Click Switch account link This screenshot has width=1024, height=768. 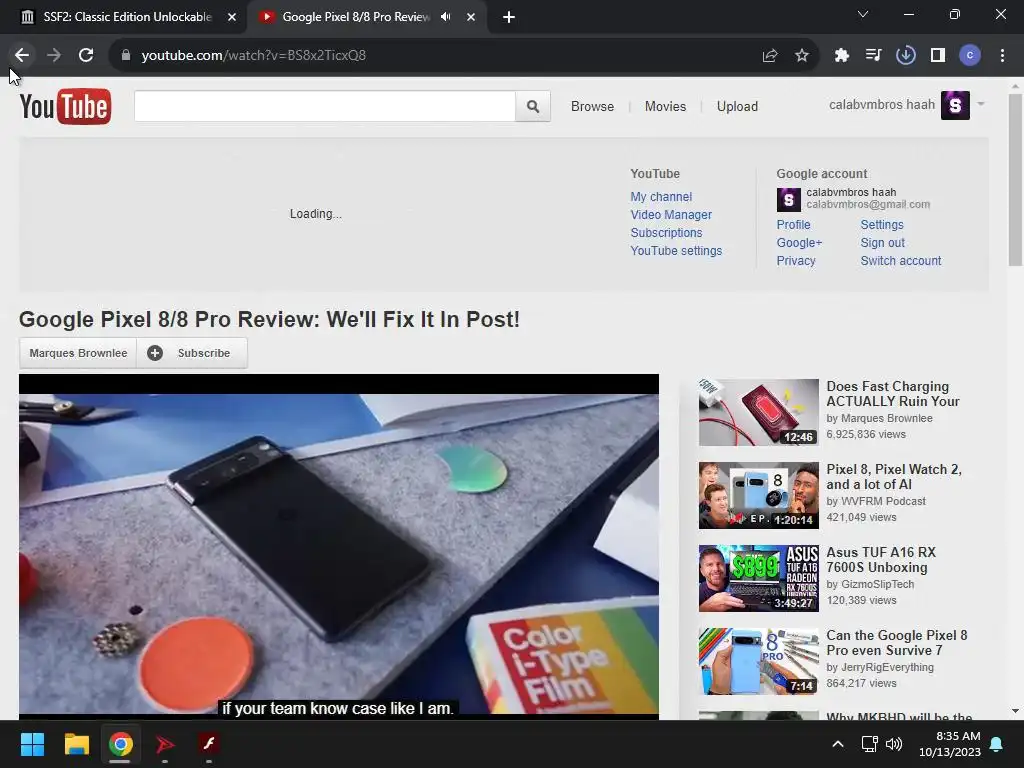(x=901, y=261)
